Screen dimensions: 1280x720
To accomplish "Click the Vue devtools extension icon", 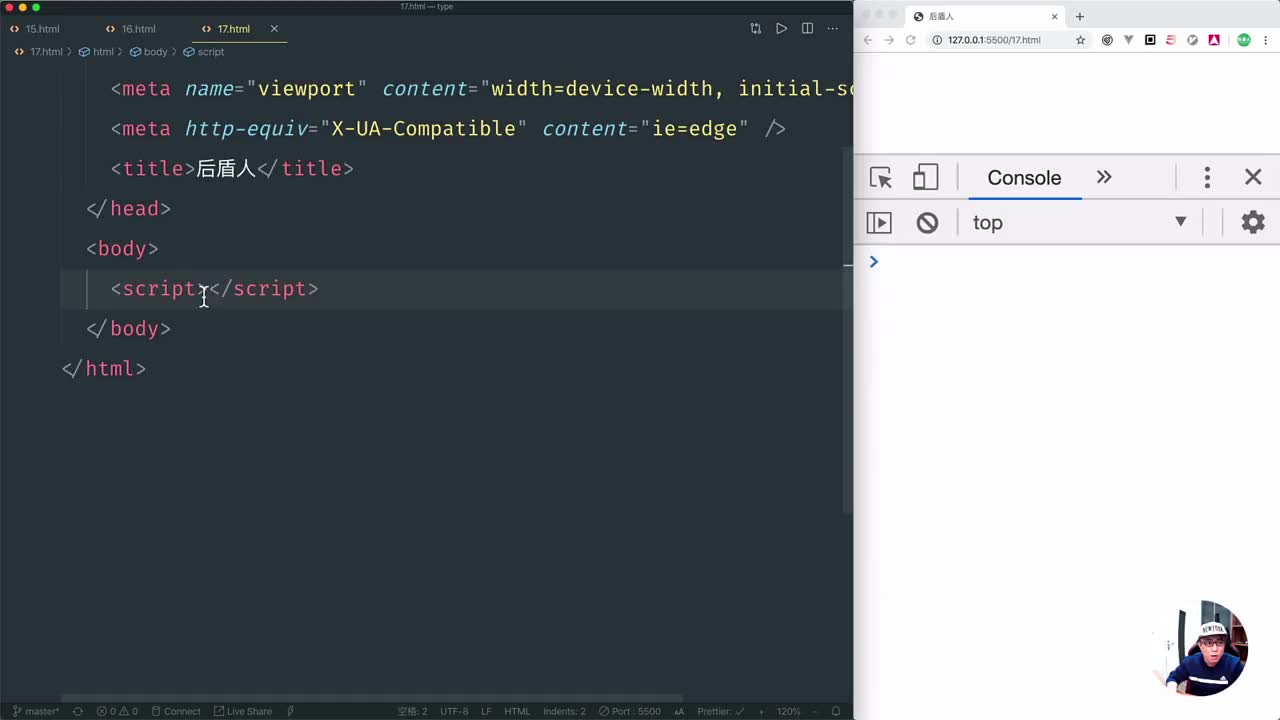I will tap(1129, 40).
